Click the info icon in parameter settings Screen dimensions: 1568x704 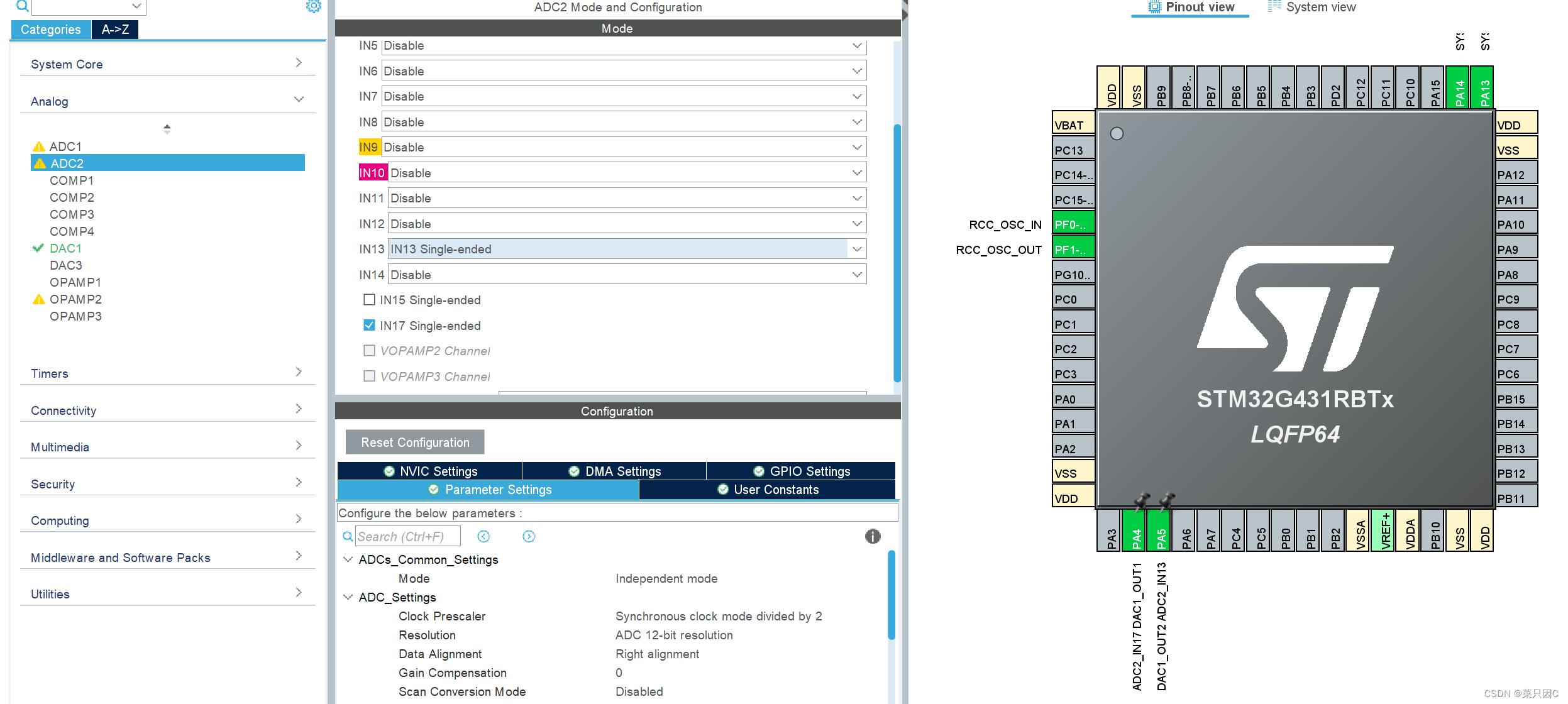pos(872,536)
